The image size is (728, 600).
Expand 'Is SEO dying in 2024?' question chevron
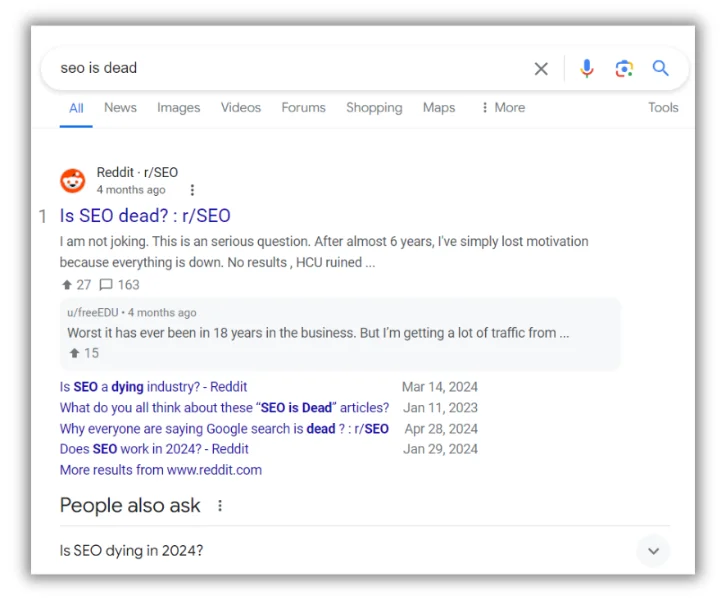click(653, 551)
